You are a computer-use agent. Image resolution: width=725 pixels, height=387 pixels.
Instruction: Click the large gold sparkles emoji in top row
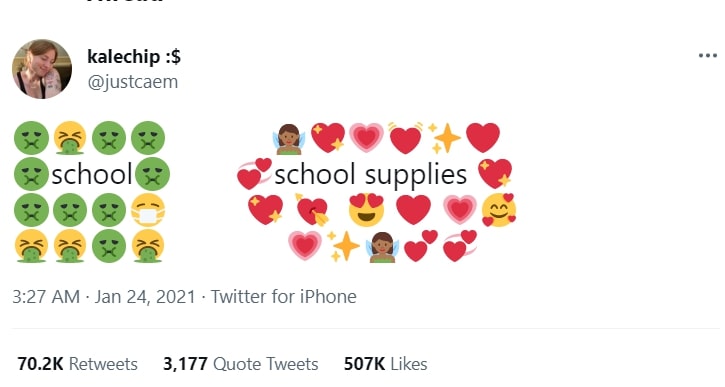pyautogui.click(x=444, y=138)
